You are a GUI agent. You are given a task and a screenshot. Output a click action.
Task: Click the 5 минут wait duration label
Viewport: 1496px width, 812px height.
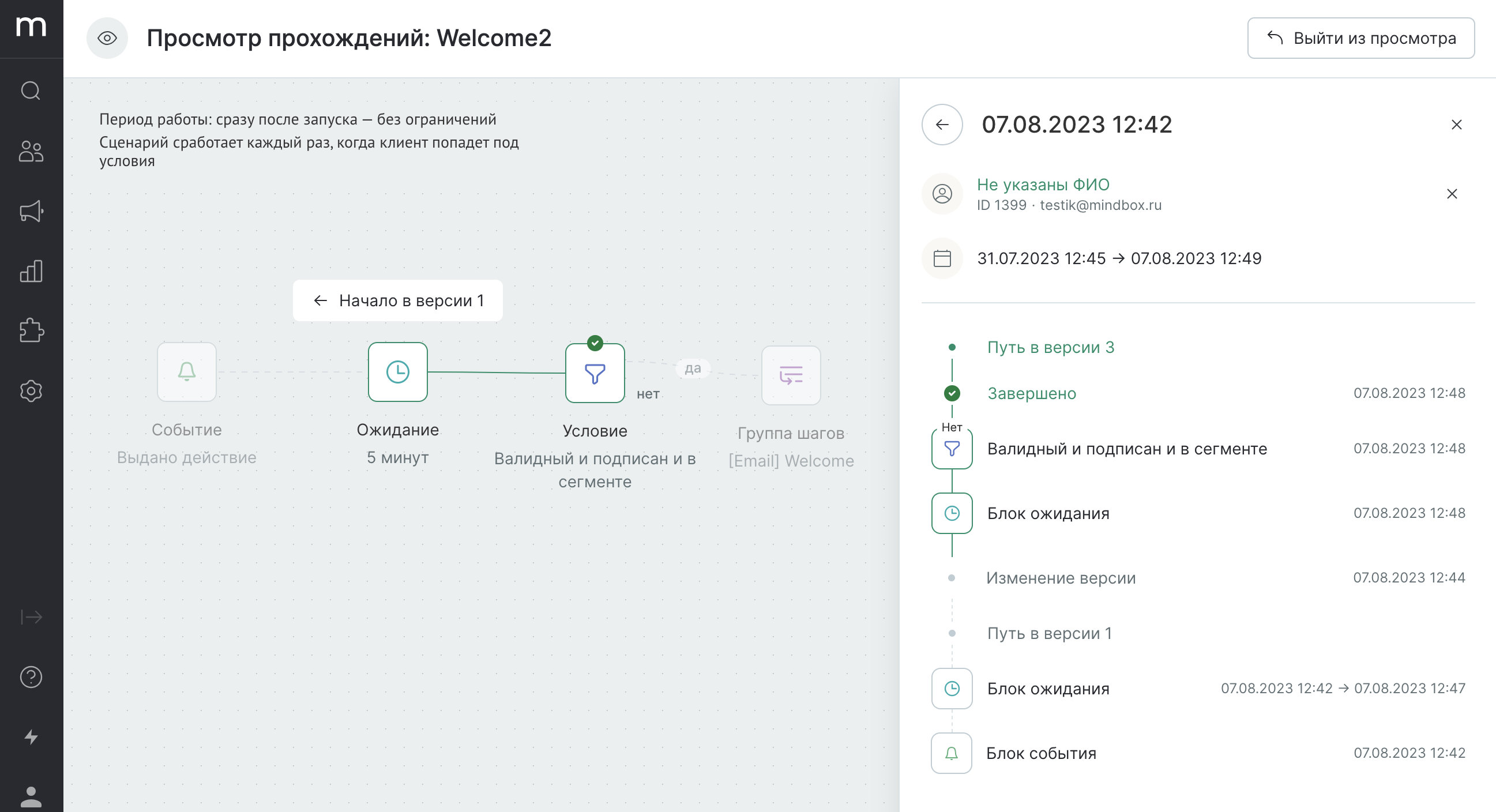coord(398,458)
